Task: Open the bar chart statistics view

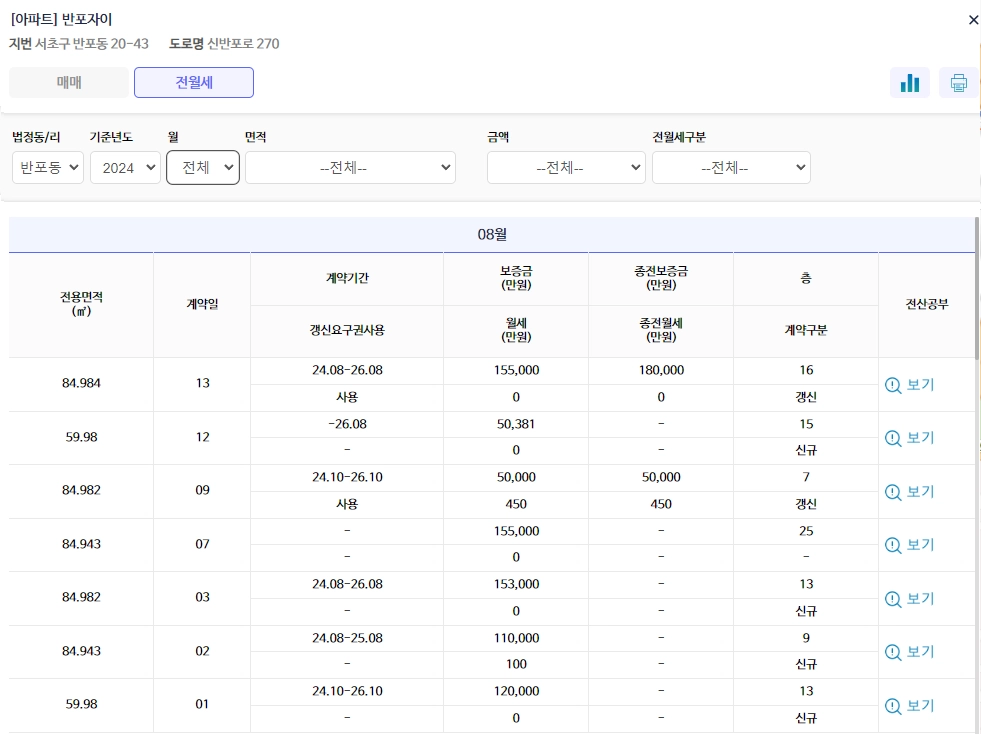Action: [910, 83]
